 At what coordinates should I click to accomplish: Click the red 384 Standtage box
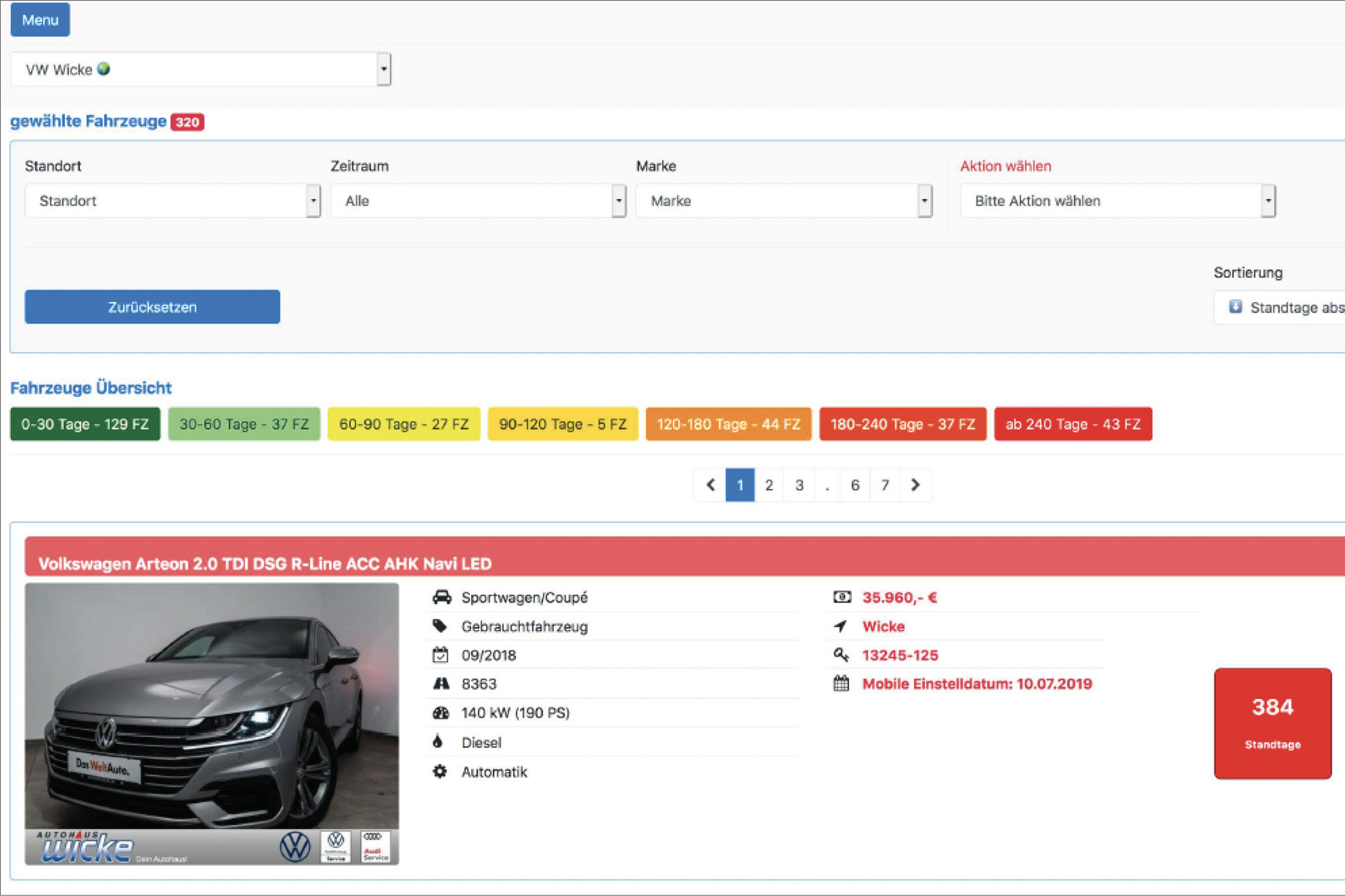point(1272,724)
